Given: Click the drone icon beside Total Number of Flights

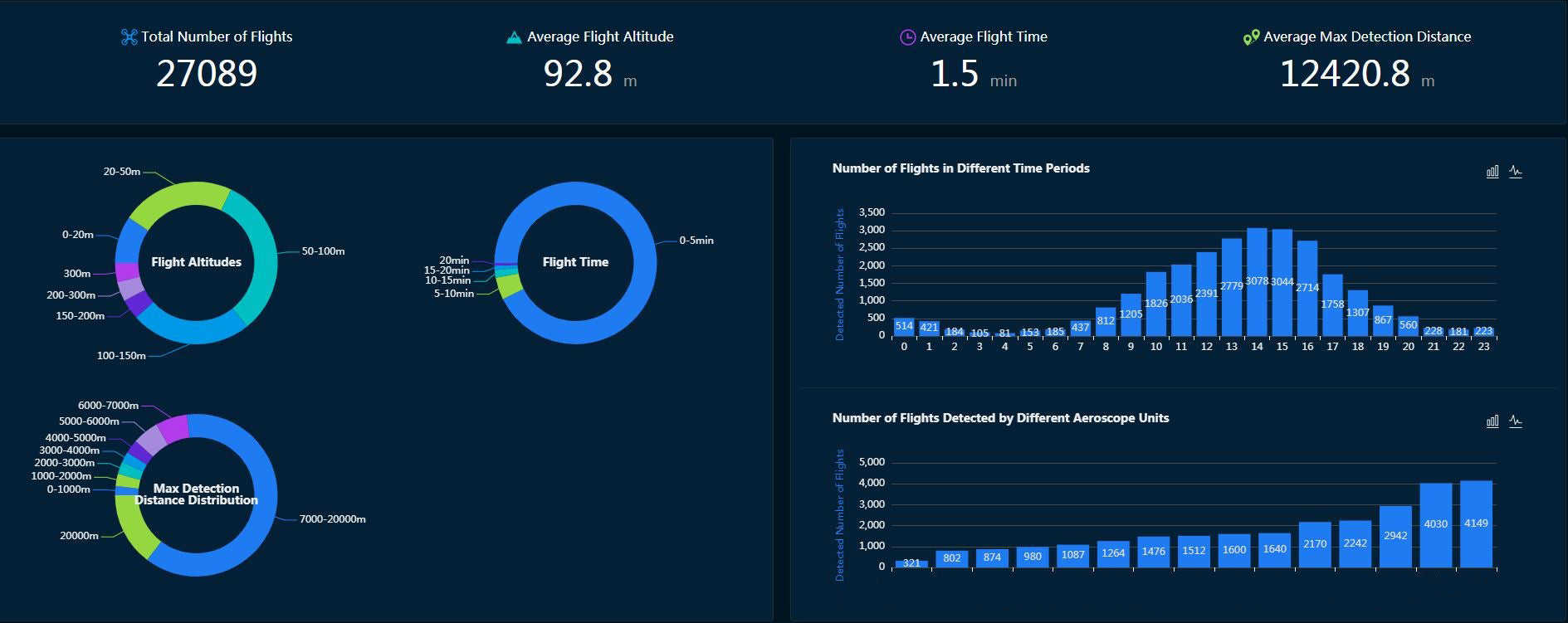Looking at the screenshot, I should point(129,37).
